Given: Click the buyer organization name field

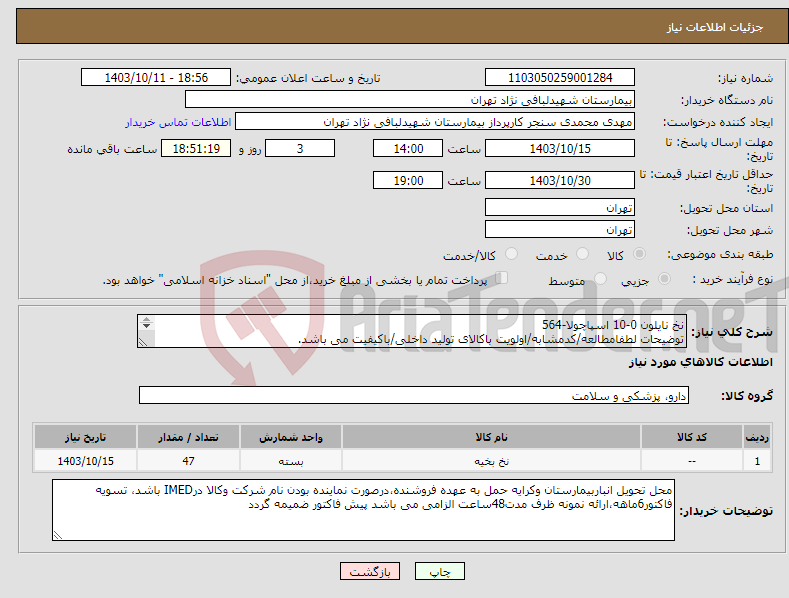Looking at the screenshot, I should [x=410, y=100].
